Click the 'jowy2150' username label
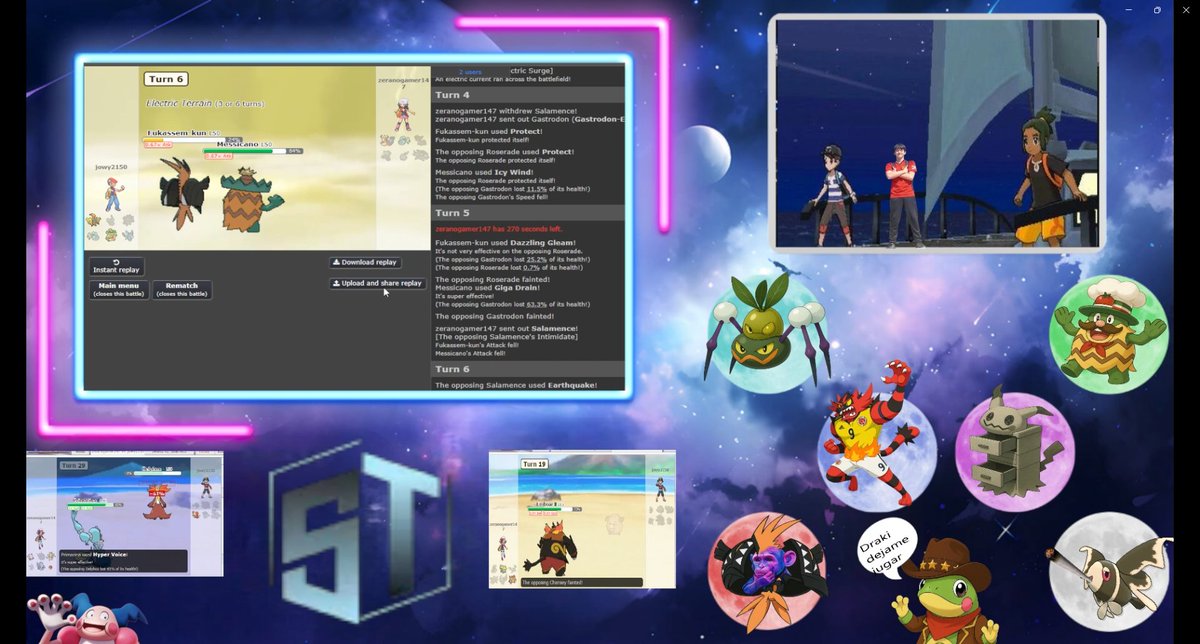 click(x=111, y=167)
